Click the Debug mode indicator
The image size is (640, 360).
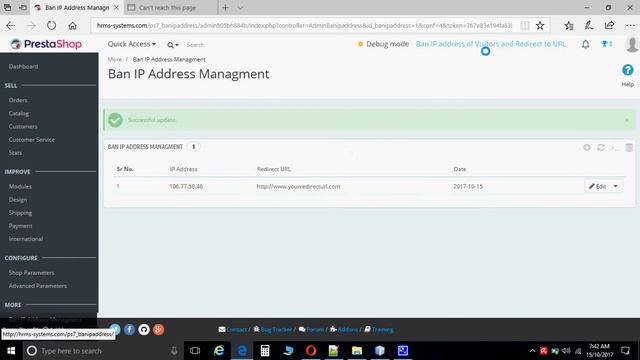click(x=383, y=44)
